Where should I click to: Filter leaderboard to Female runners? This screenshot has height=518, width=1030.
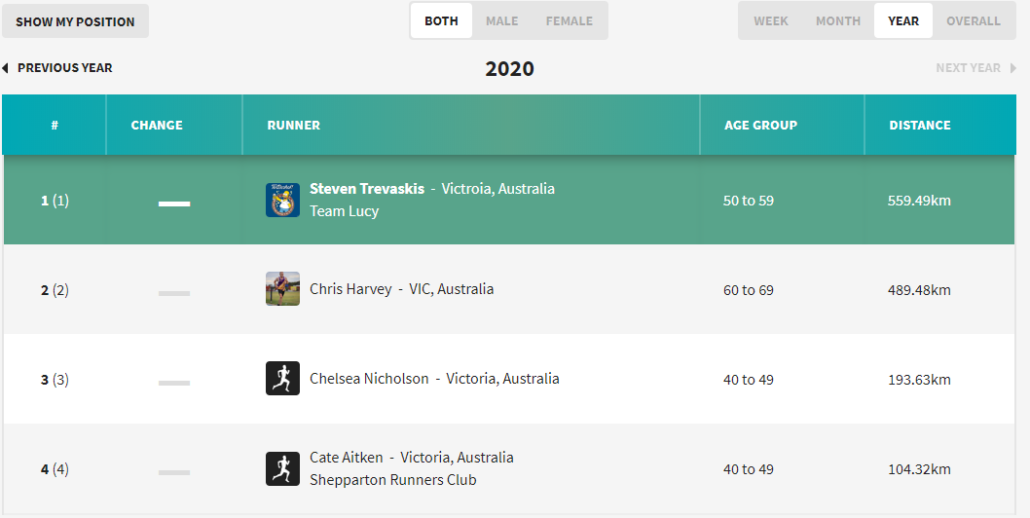[x=569, y=21]
